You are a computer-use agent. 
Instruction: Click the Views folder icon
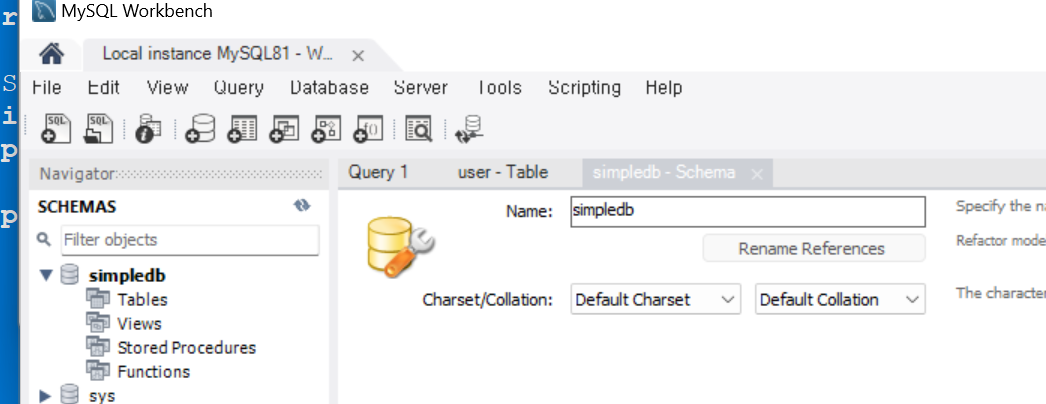(x=97, y=323)
